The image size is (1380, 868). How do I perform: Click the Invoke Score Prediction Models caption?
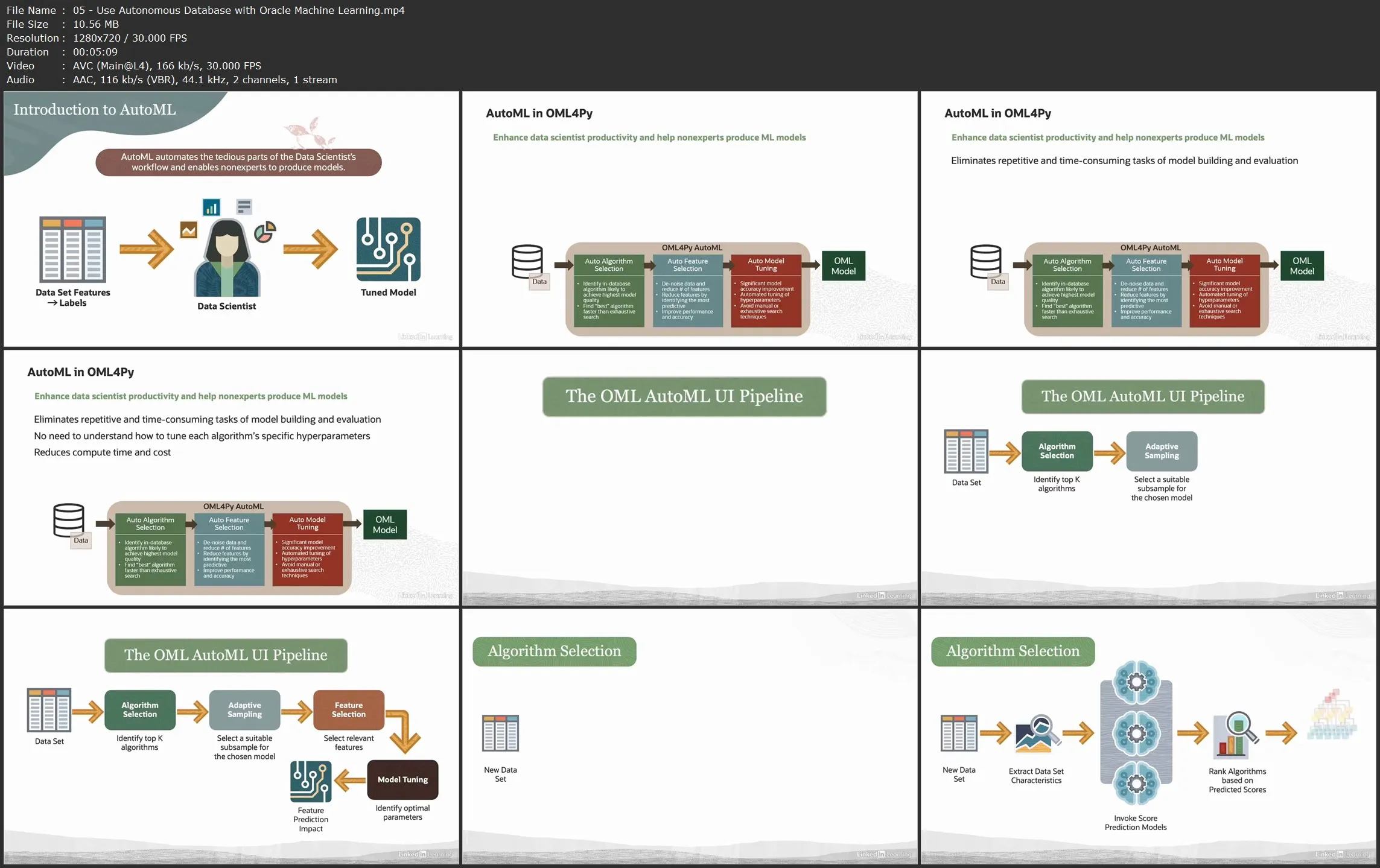coord(1136,823)
